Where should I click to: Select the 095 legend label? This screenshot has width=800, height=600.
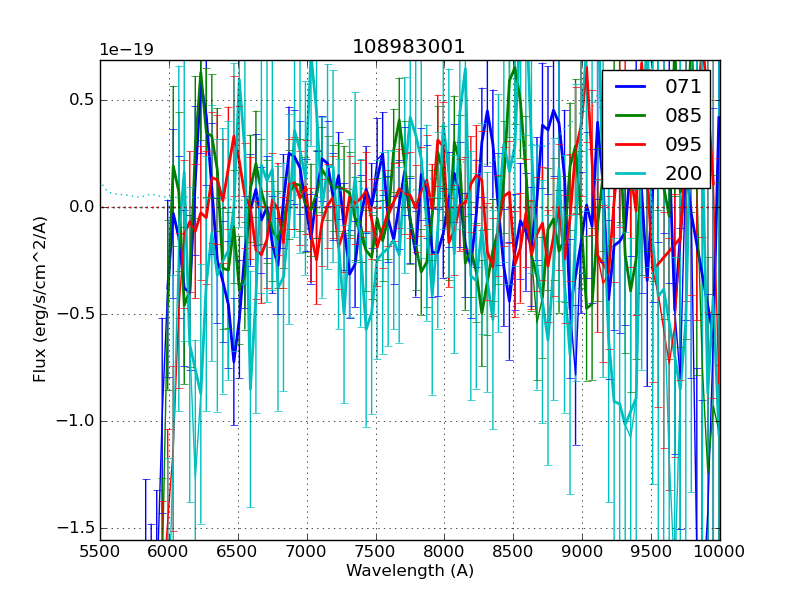[683, 144]
